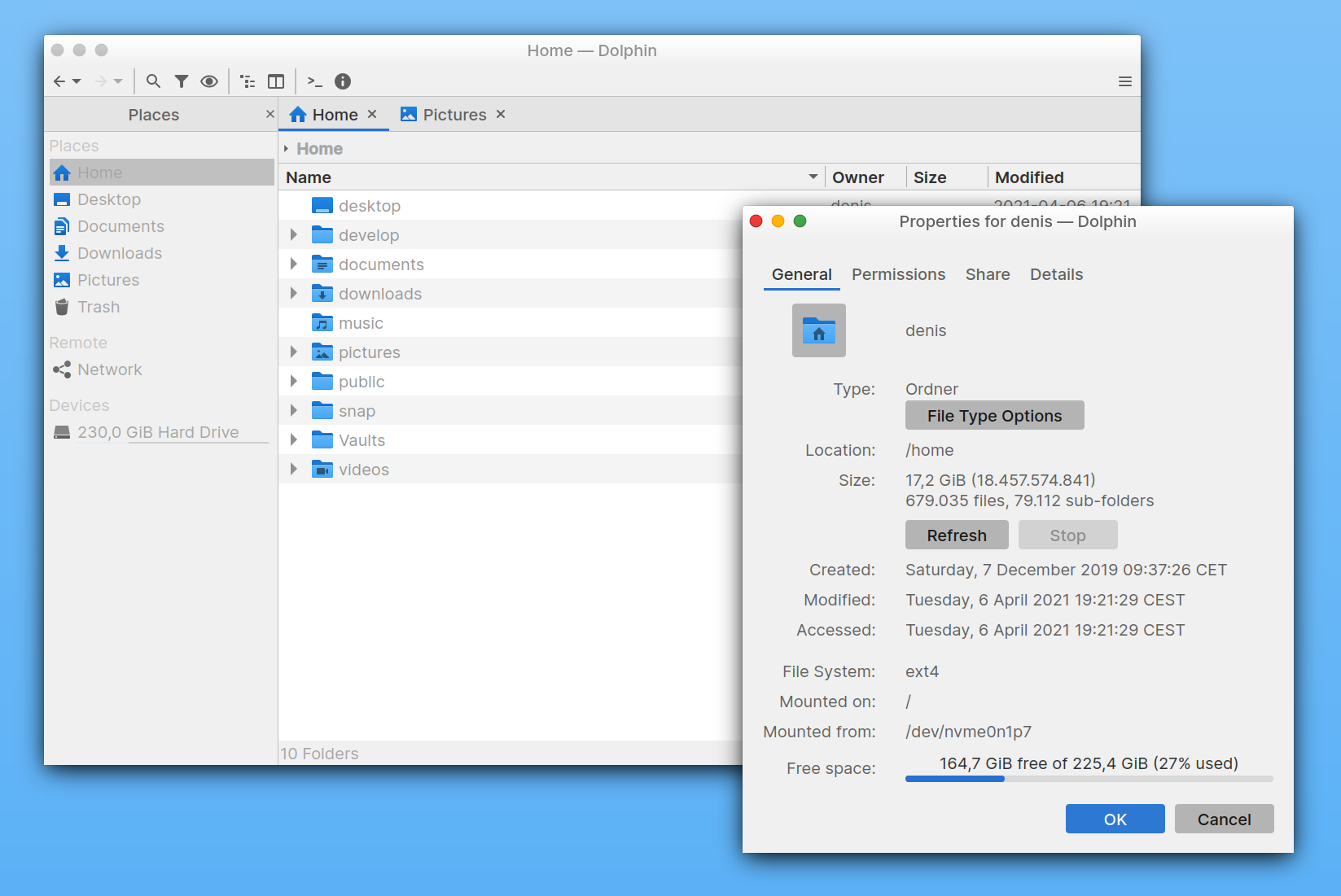Open Downloads in Places sidebar
Screen dimensions: 1341x896
pyautogui.click(x=162, y=253)
